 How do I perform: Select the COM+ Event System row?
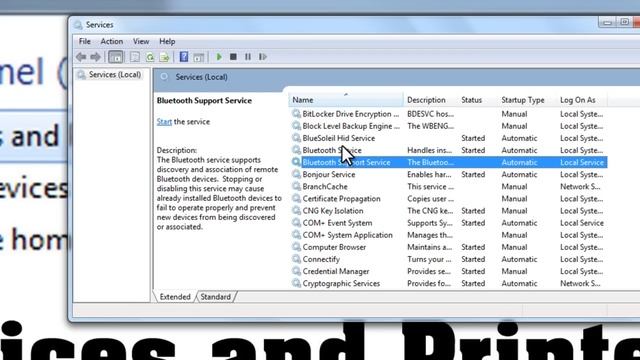[448, 223]
